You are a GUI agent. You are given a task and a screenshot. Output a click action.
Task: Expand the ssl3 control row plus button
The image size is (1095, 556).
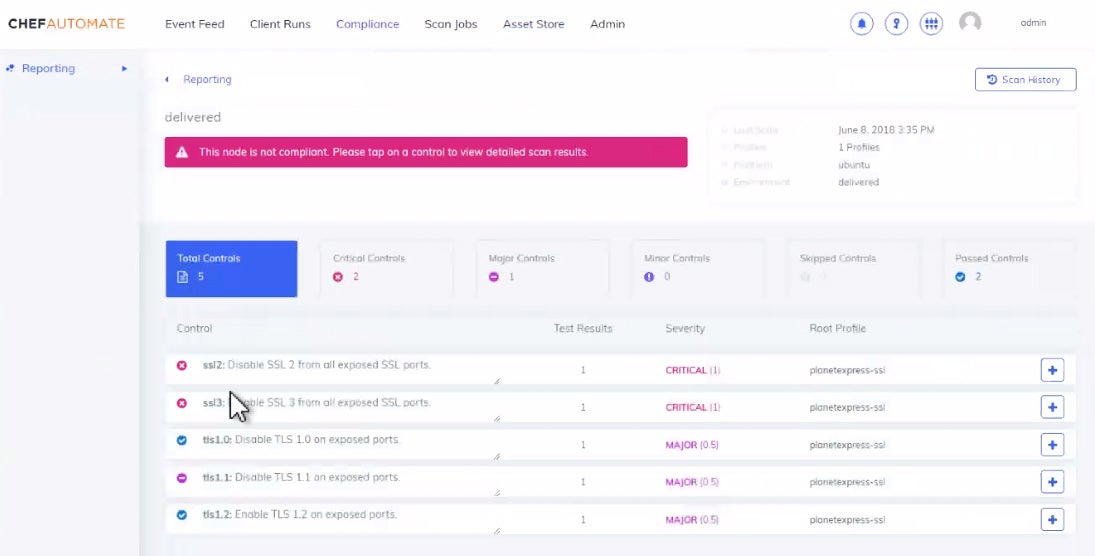pyautogui.click(x=1052, y=407)
